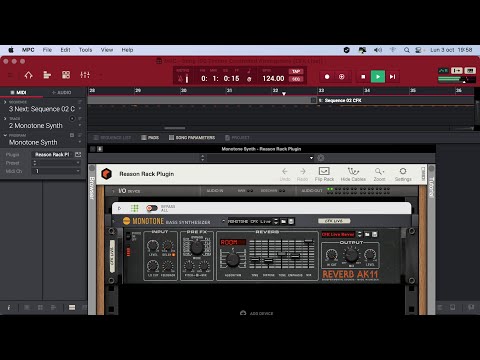This screenshot has width=480, height=360.
Task: Expand the Sequence section chevron
Action: [x=5, y=102]
